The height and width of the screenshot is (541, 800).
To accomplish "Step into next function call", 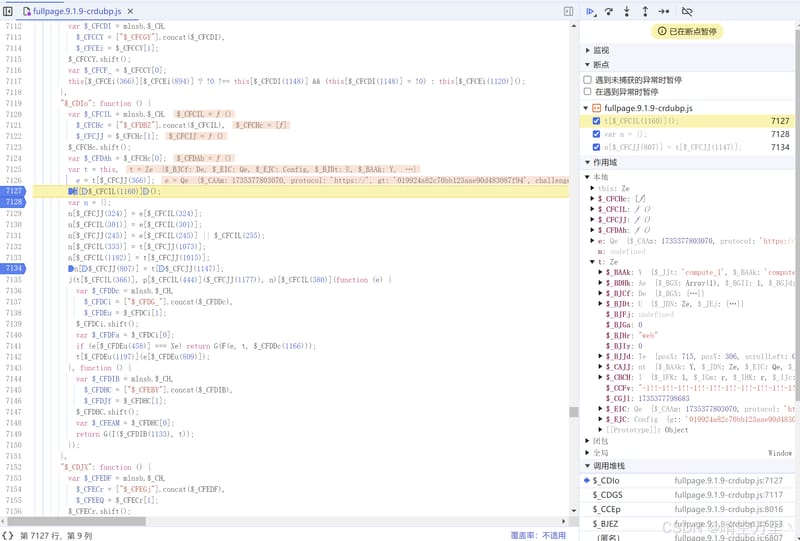I will pos(627,11).
